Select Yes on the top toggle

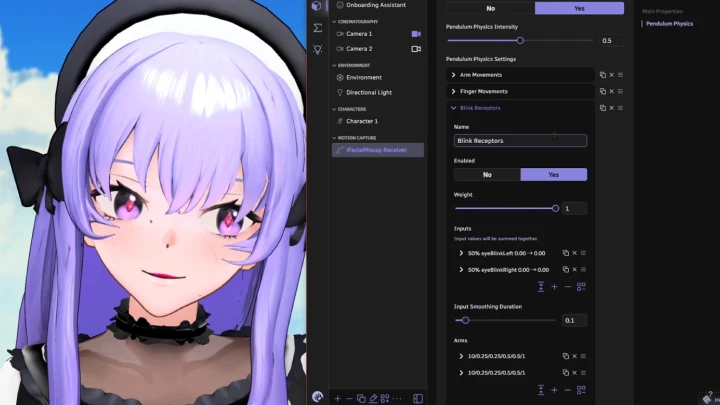[579, 8]
